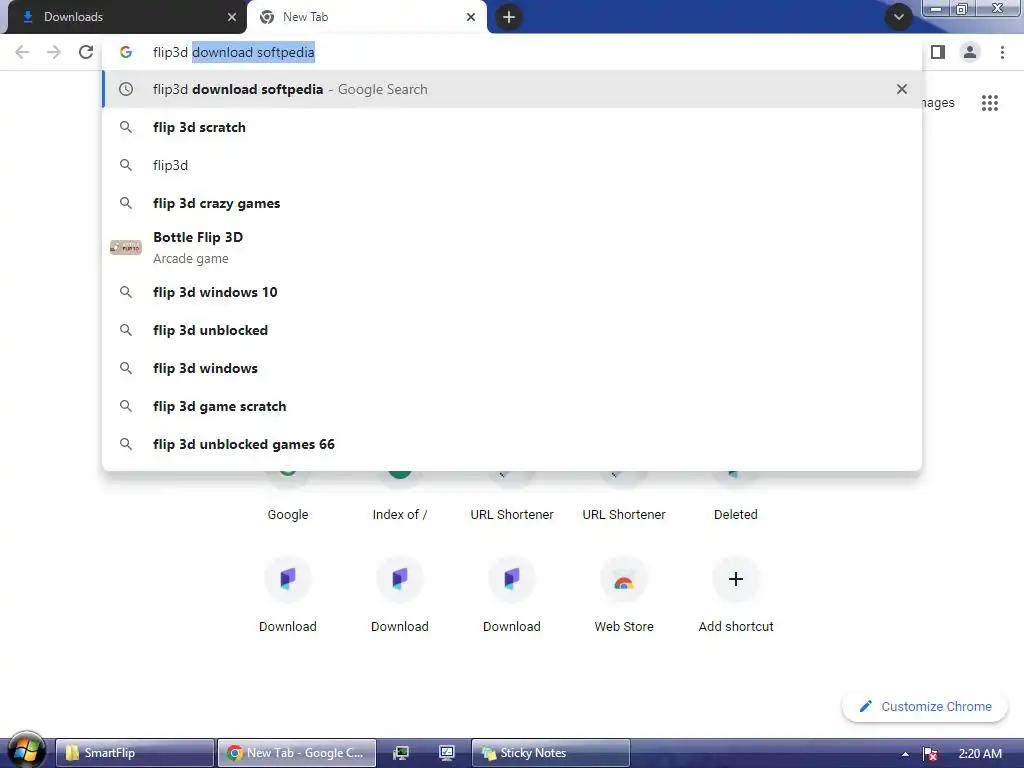Click the Action Center flag tray icon
Viewport: 1024px width, 768px height.
pos(930,754)
